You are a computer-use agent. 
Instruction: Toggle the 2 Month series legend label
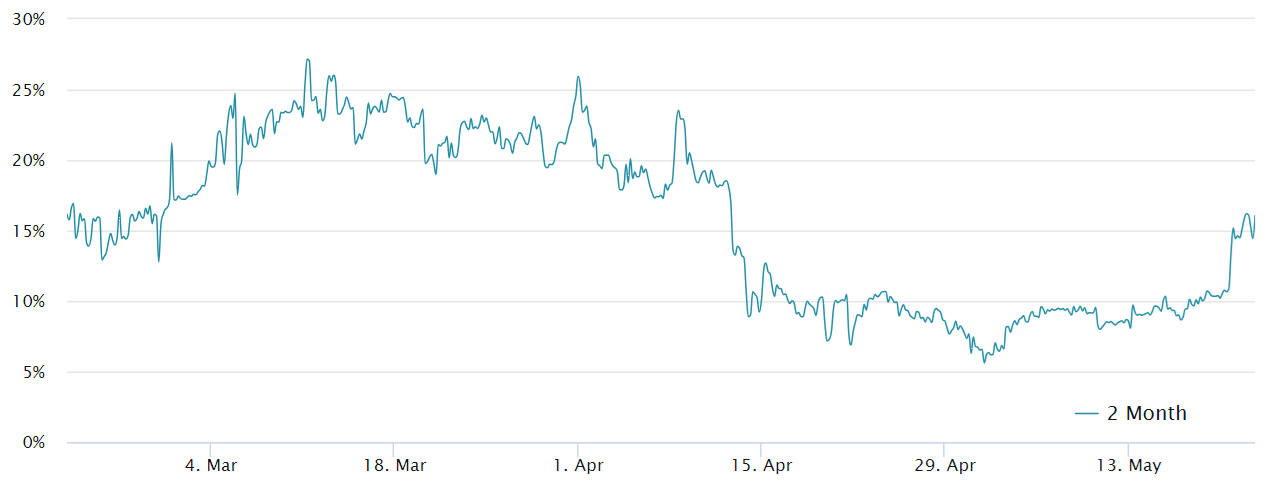click(x=1146, y=413)
